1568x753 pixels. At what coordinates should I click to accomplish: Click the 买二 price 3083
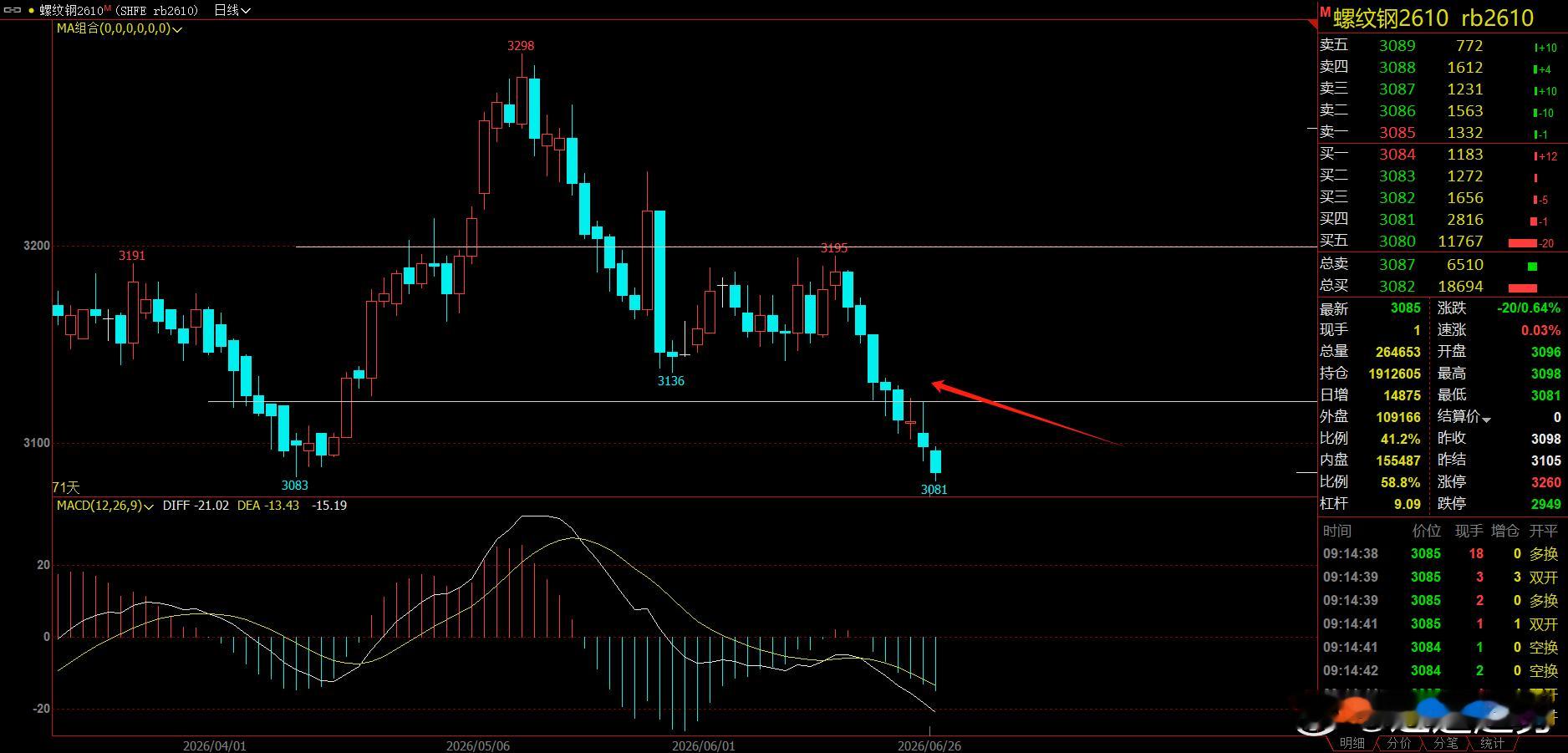coord(1397,176)
